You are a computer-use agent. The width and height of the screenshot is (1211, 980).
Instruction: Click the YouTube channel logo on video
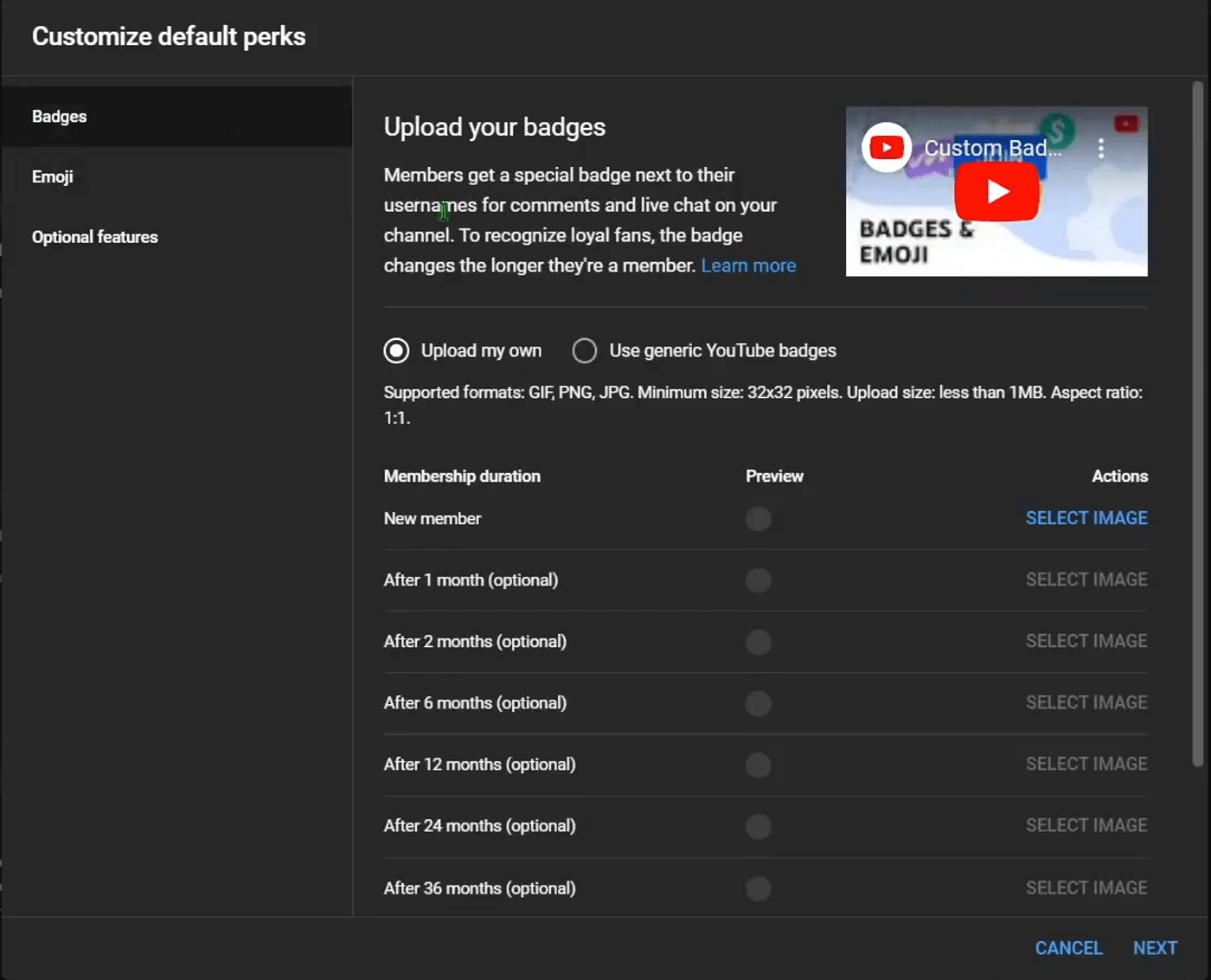pos(886,148)
